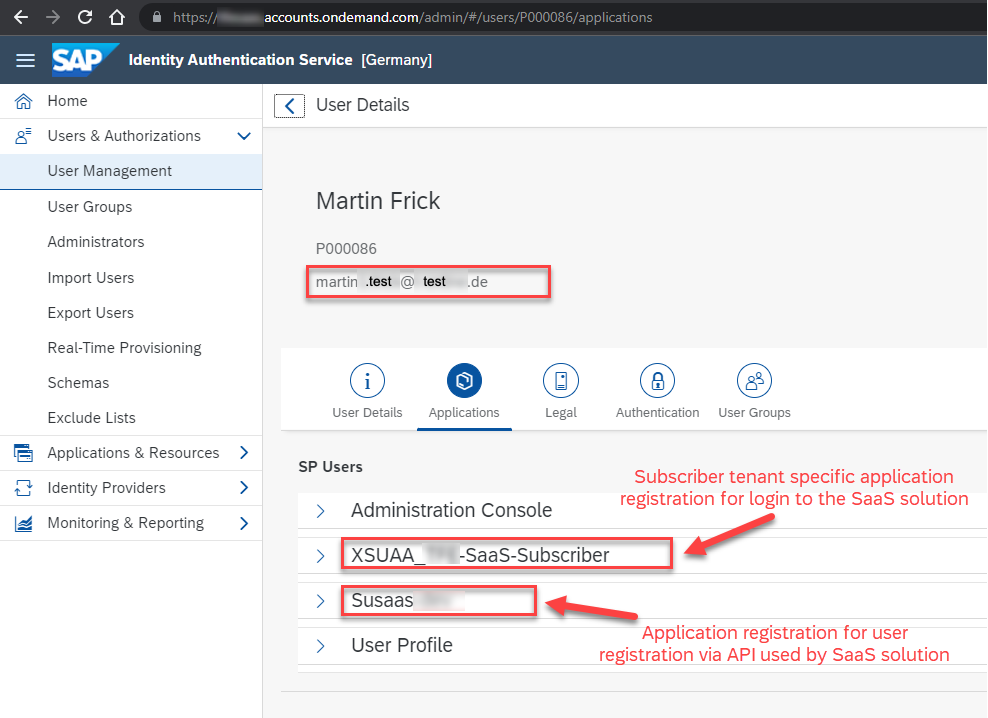Image resolution: width=988 pixels, height=718 pixels.
Task: Click Identity Authentication Service title
Action: (x=240, y=60)
